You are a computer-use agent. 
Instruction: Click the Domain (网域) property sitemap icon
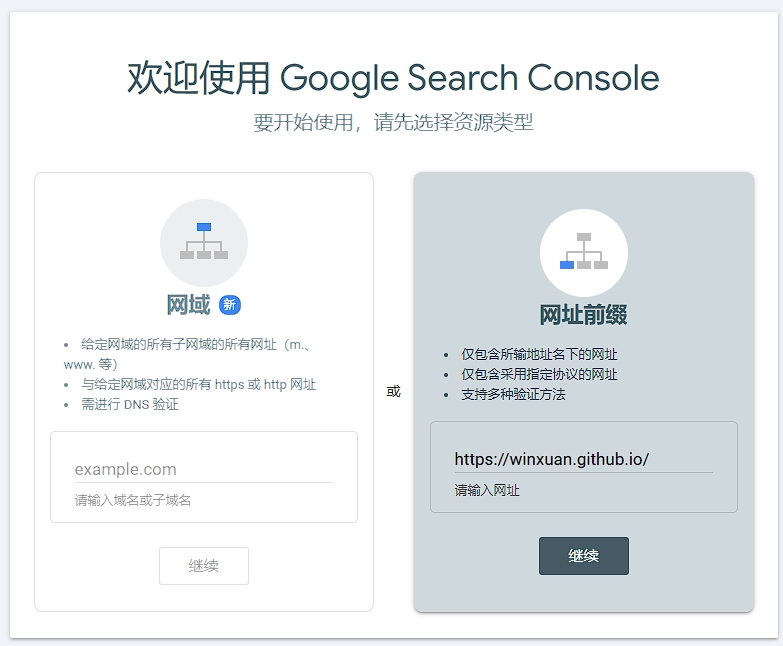pyautogui.click(x=204, y=241)
